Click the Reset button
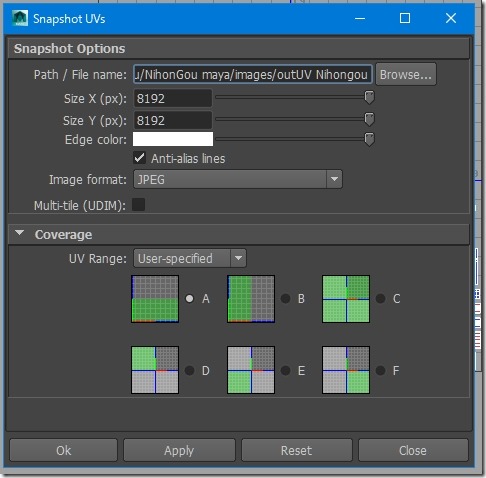The width and height of the screenshot is (486, 478). click(x=296, y=450)
